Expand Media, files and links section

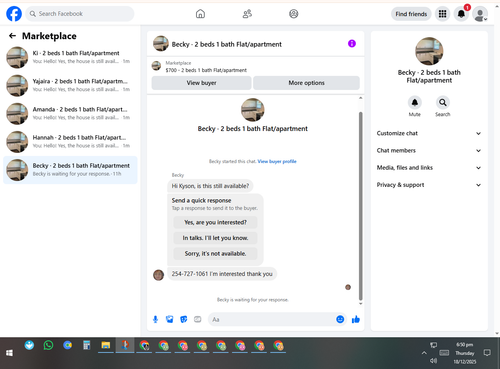[429, 168]
